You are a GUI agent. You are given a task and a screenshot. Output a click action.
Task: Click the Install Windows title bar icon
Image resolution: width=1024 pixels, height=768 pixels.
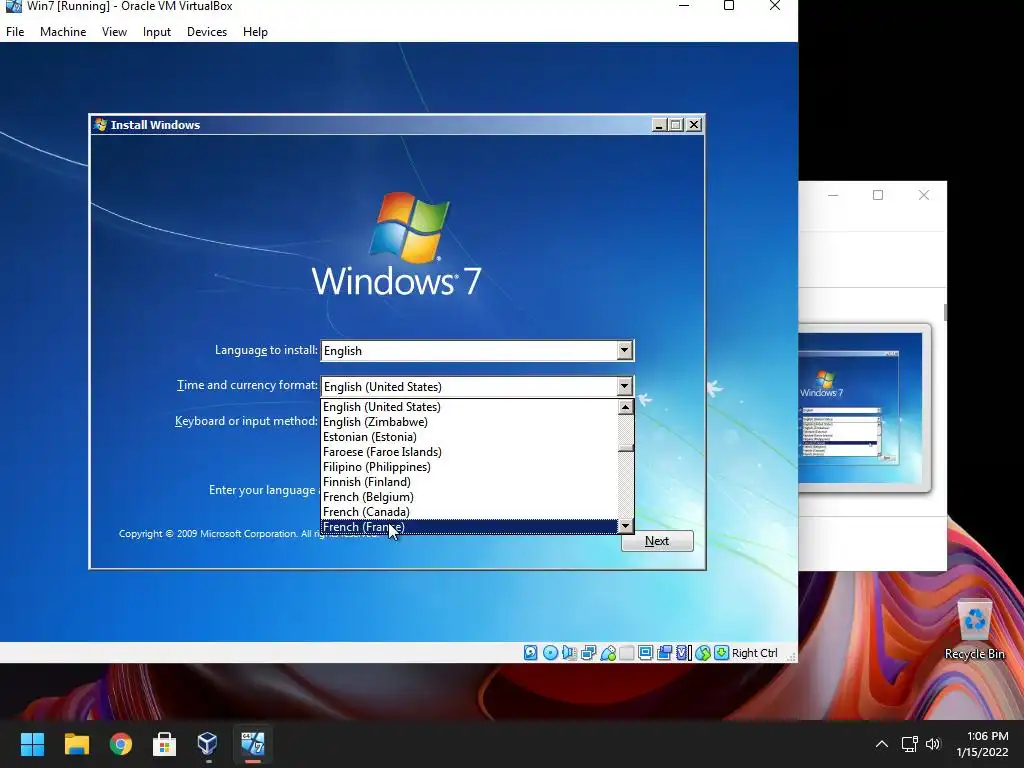101,125
